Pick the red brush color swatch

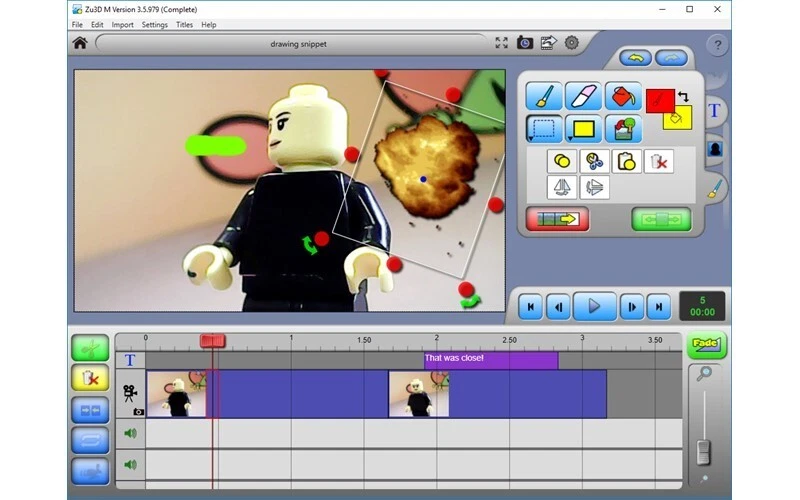coord(658,99)
